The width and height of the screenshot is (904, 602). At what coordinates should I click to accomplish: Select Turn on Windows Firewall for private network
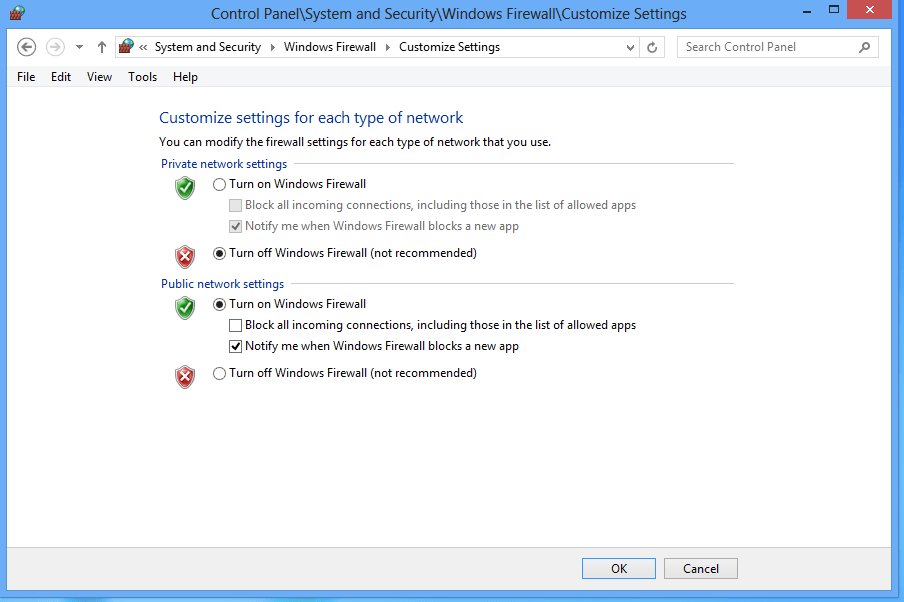tap(220, 184)
